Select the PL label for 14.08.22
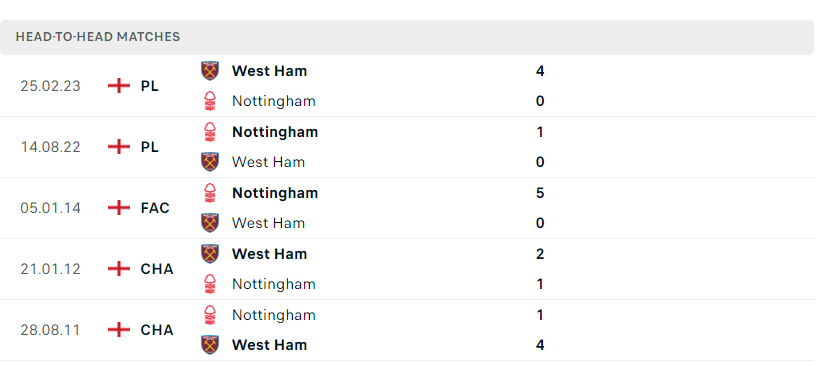Image resolution: width=817 pixels, height=366 pixels. [150, 147]
